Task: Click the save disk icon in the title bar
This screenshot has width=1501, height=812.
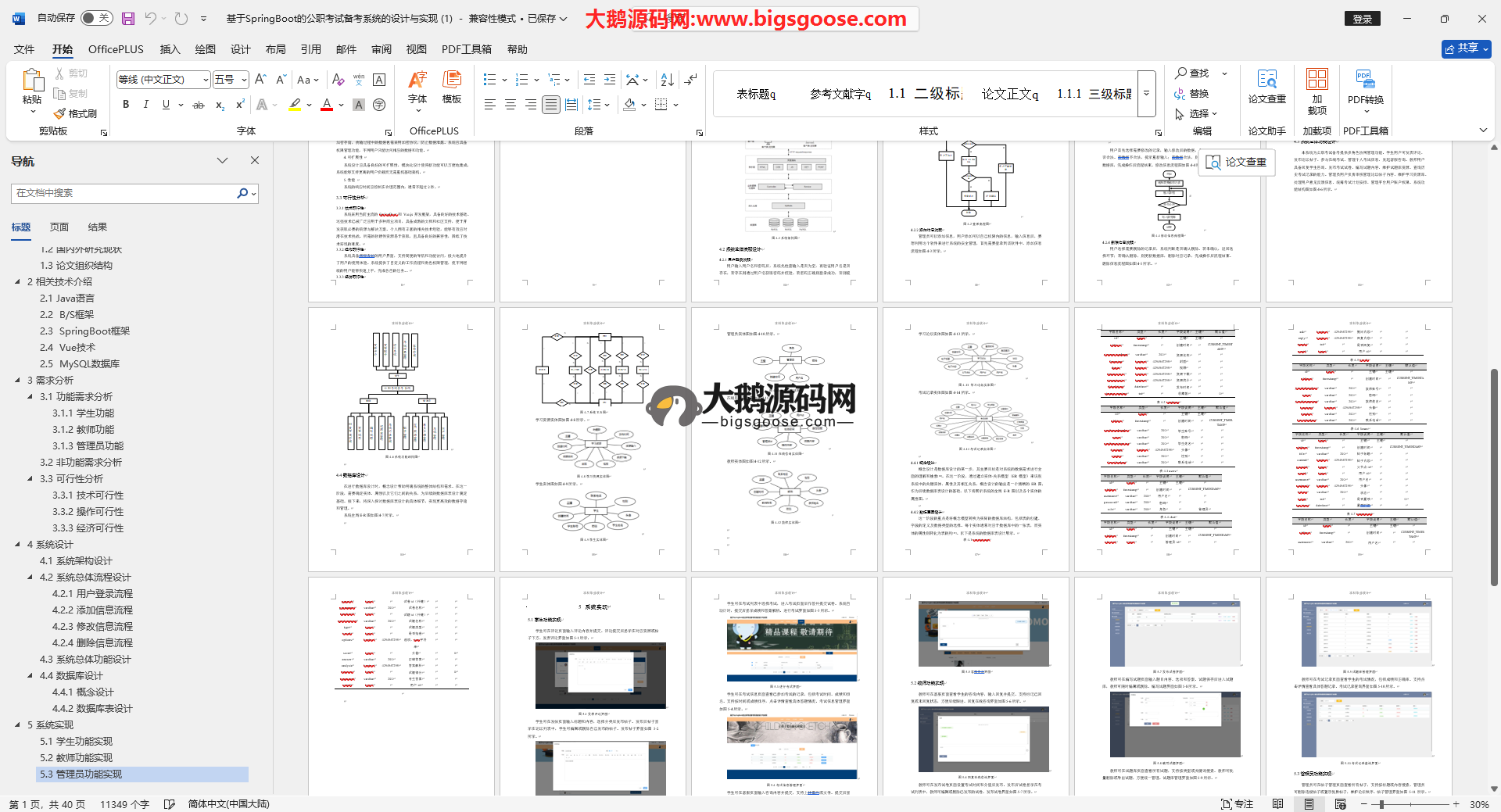Action: 128,18
